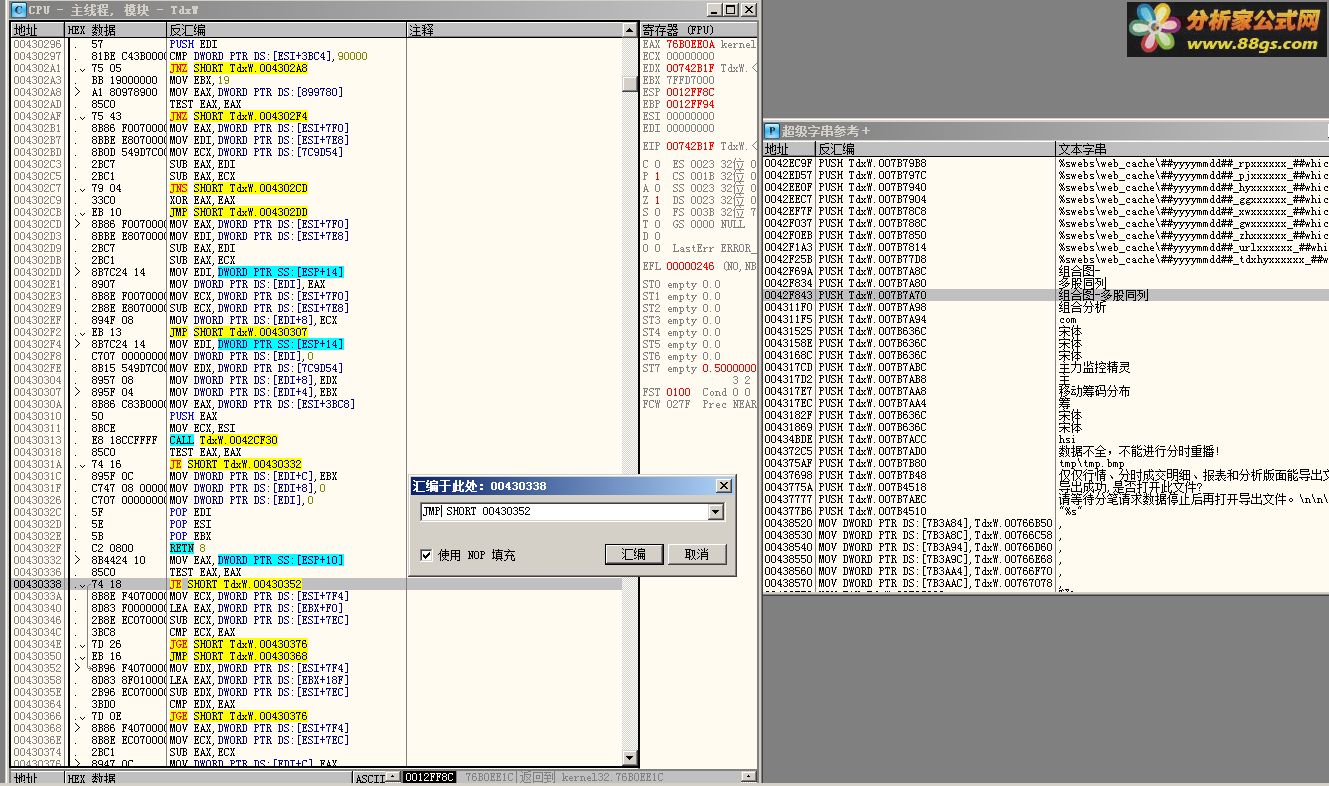
Task: Click the 汇编 button
Action: pyautogui.click(x=634, y=554)
